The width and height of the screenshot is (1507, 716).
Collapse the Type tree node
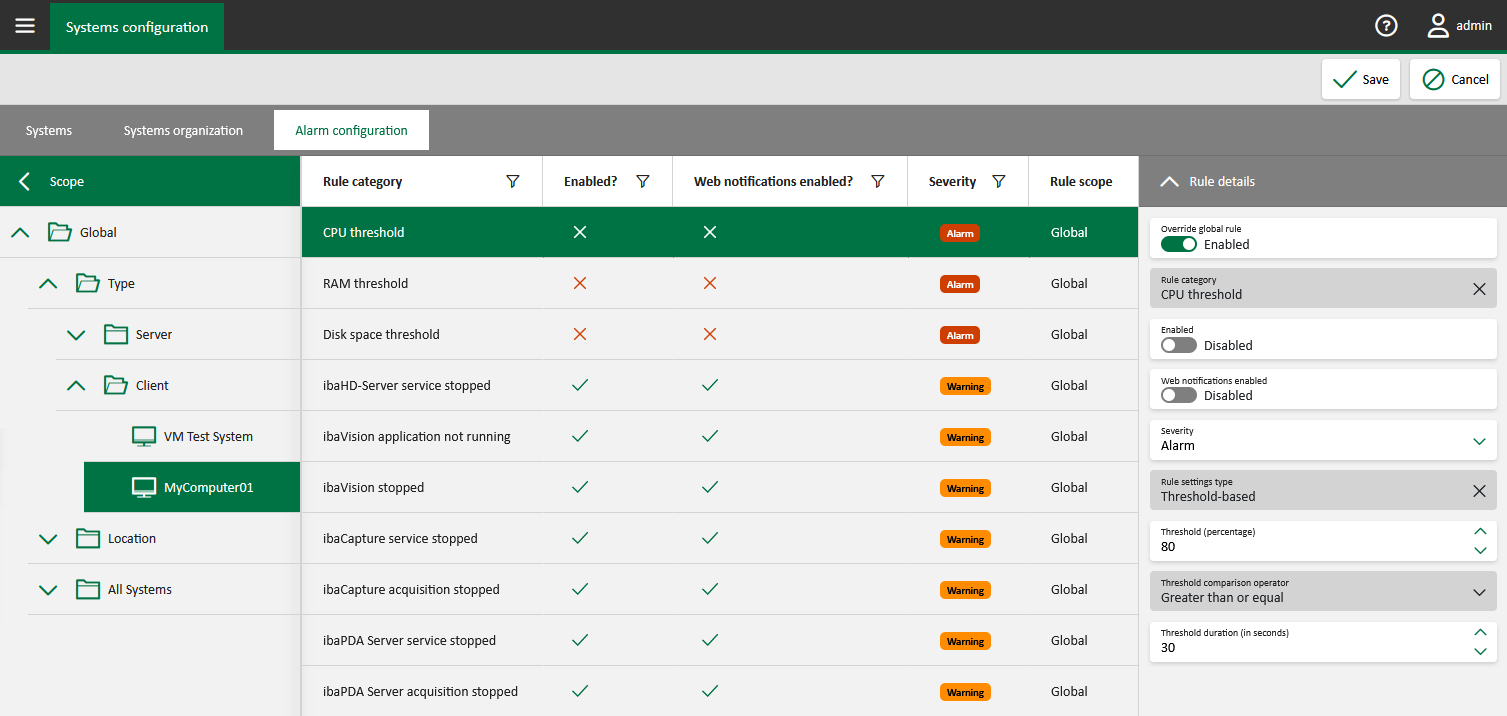[48, 283]
